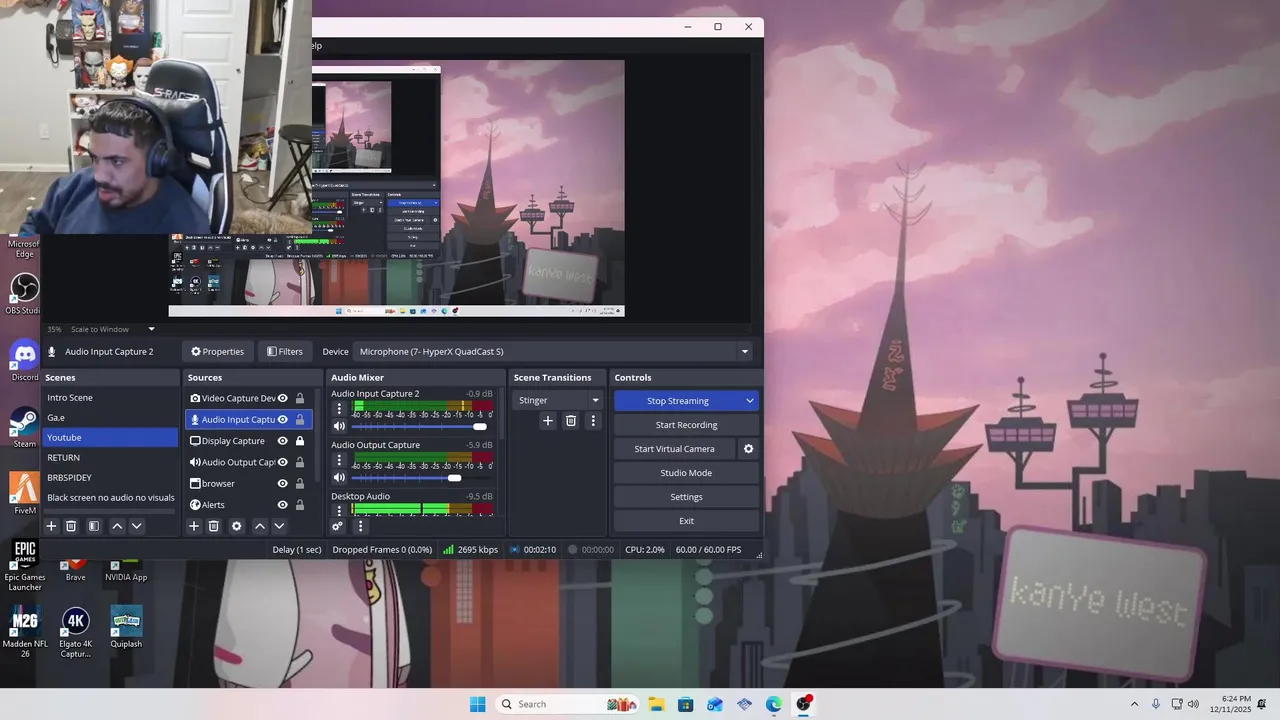The image size is (1280, 720).
Task: Open options menu for Audio Output Capture
Action: (x=339, y=461)
